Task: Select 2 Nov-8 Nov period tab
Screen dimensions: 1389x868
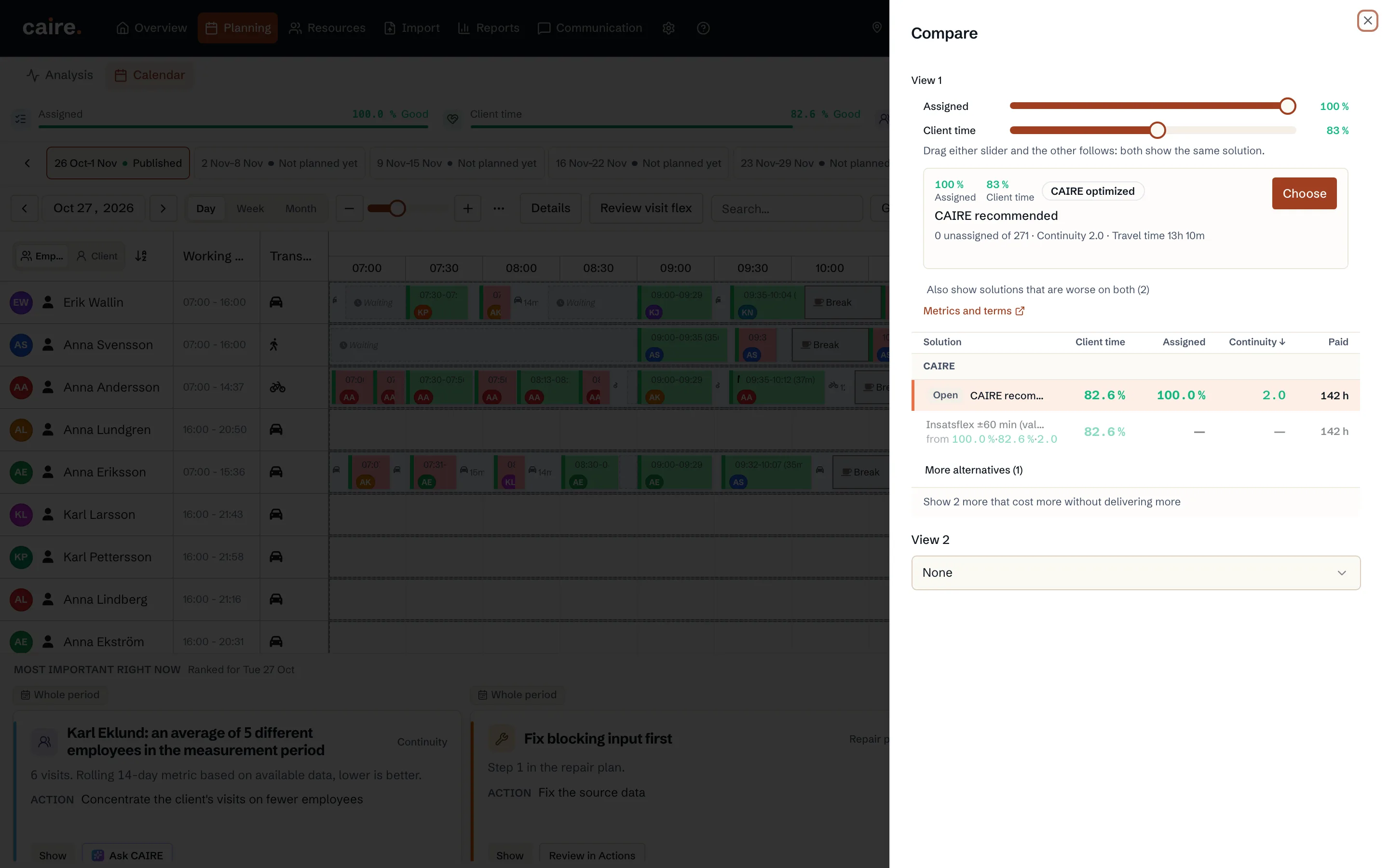Action: pyautogui.click(x=279, y=163)
